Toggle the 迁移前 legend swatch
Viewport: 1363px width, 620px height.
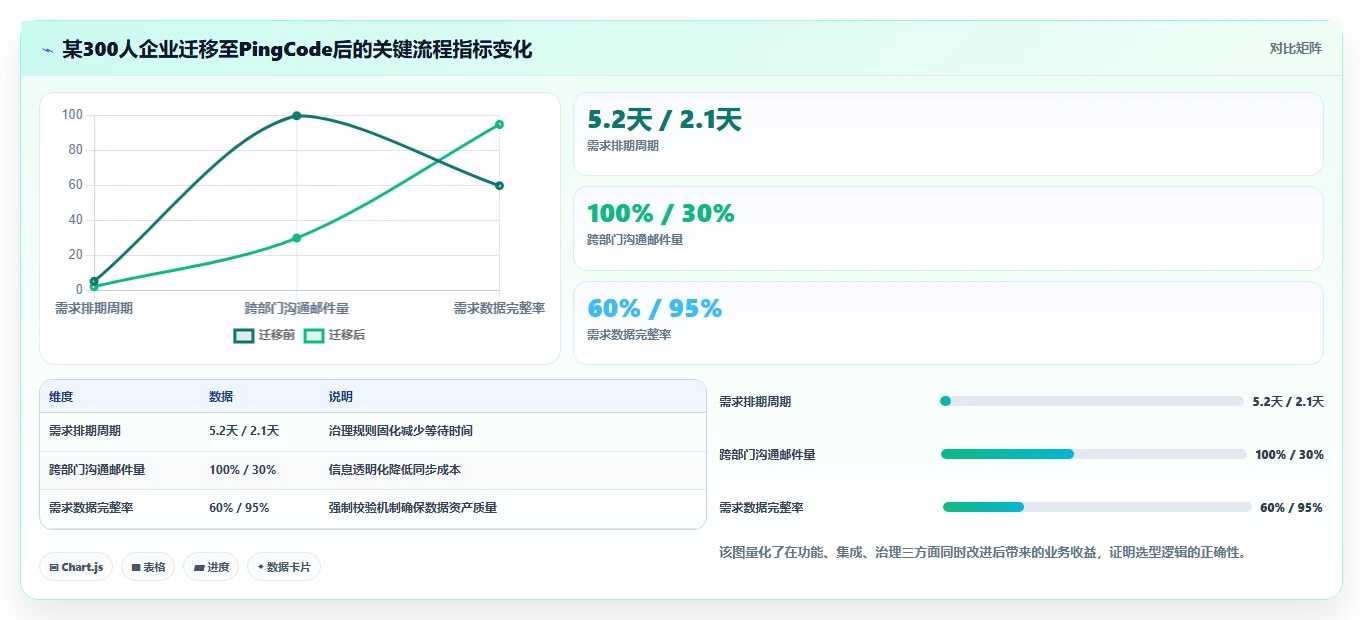244,335
